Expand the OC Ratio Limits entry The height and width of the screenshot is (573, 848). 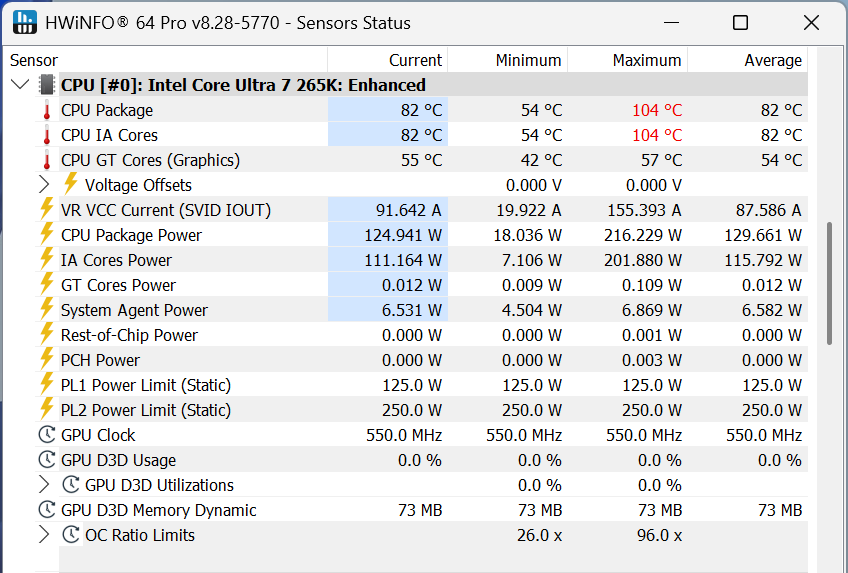pos(43,535)
